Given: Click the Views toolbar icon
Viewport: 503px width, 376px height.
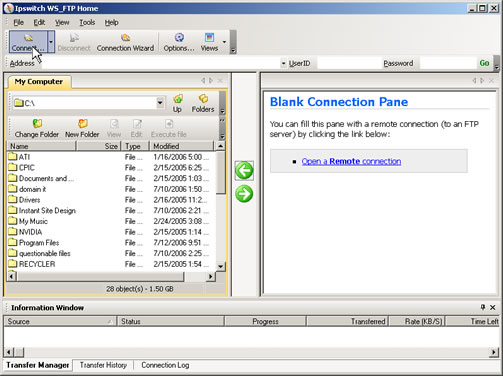Looking at the screenshot, I should click(209, 42).
